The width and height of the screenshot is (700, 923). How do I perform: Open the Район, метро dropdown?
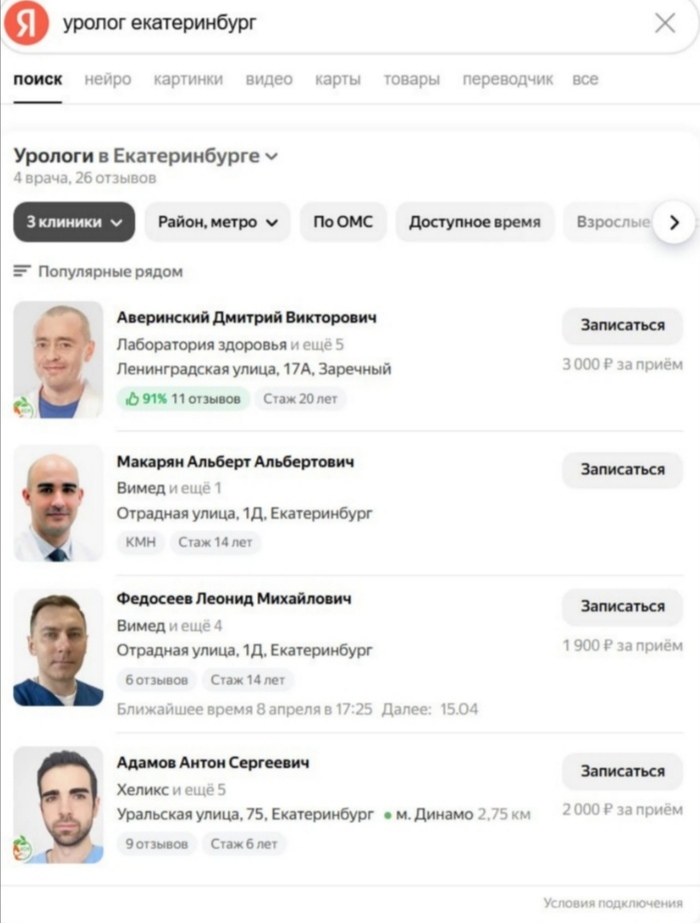pyautogui.click(x=217, y=222)
